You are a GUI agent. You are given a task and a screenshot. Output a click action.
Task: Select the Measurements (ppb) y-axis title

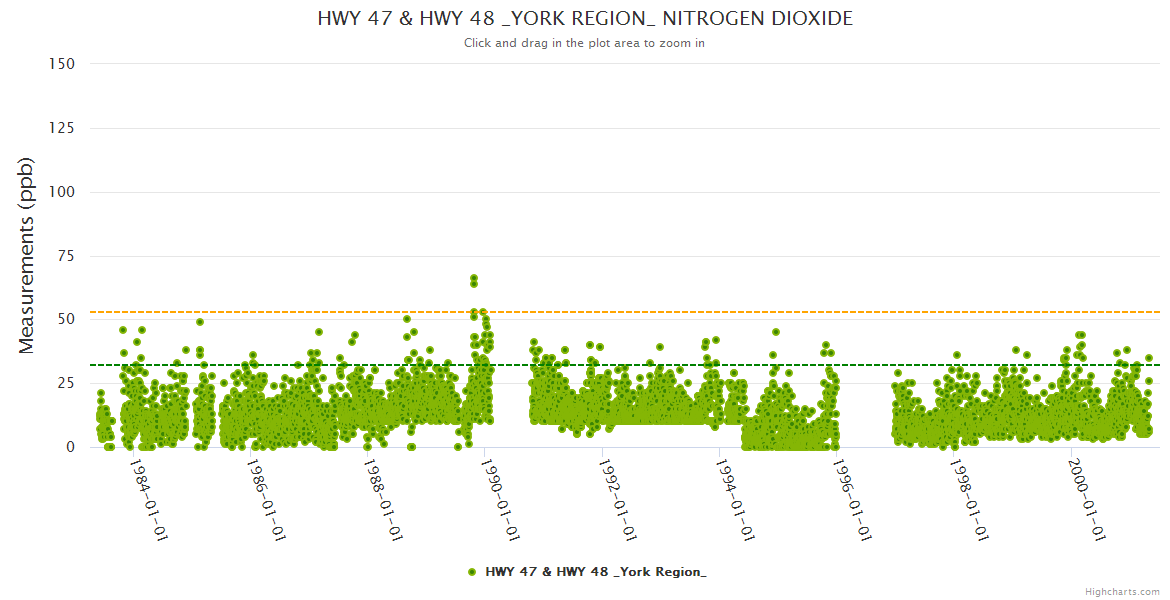tap(27, 255)
